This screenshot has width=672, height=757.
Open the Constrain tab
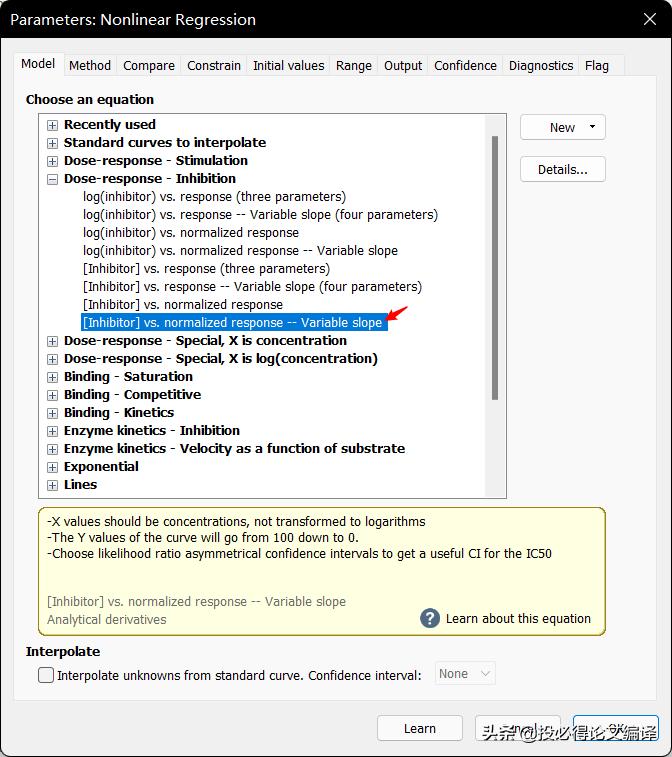(x=214, y=65)
